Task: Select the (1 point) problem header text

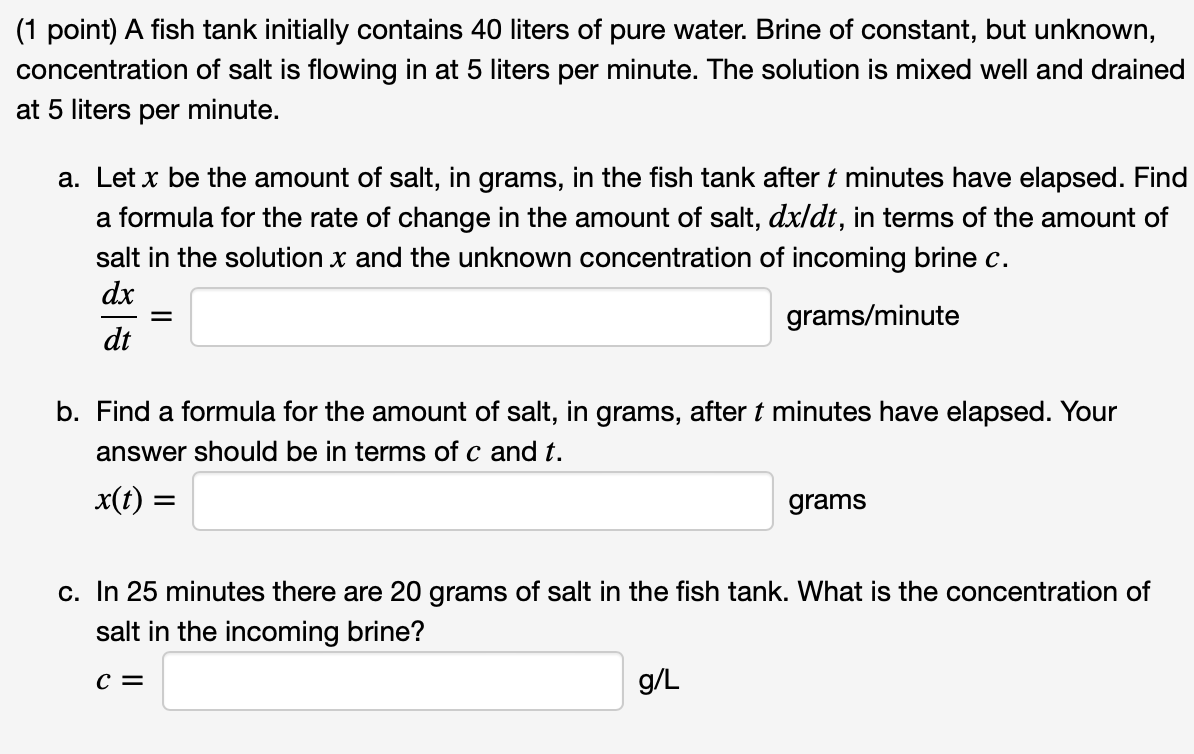Action: click(x=68, y=29)
